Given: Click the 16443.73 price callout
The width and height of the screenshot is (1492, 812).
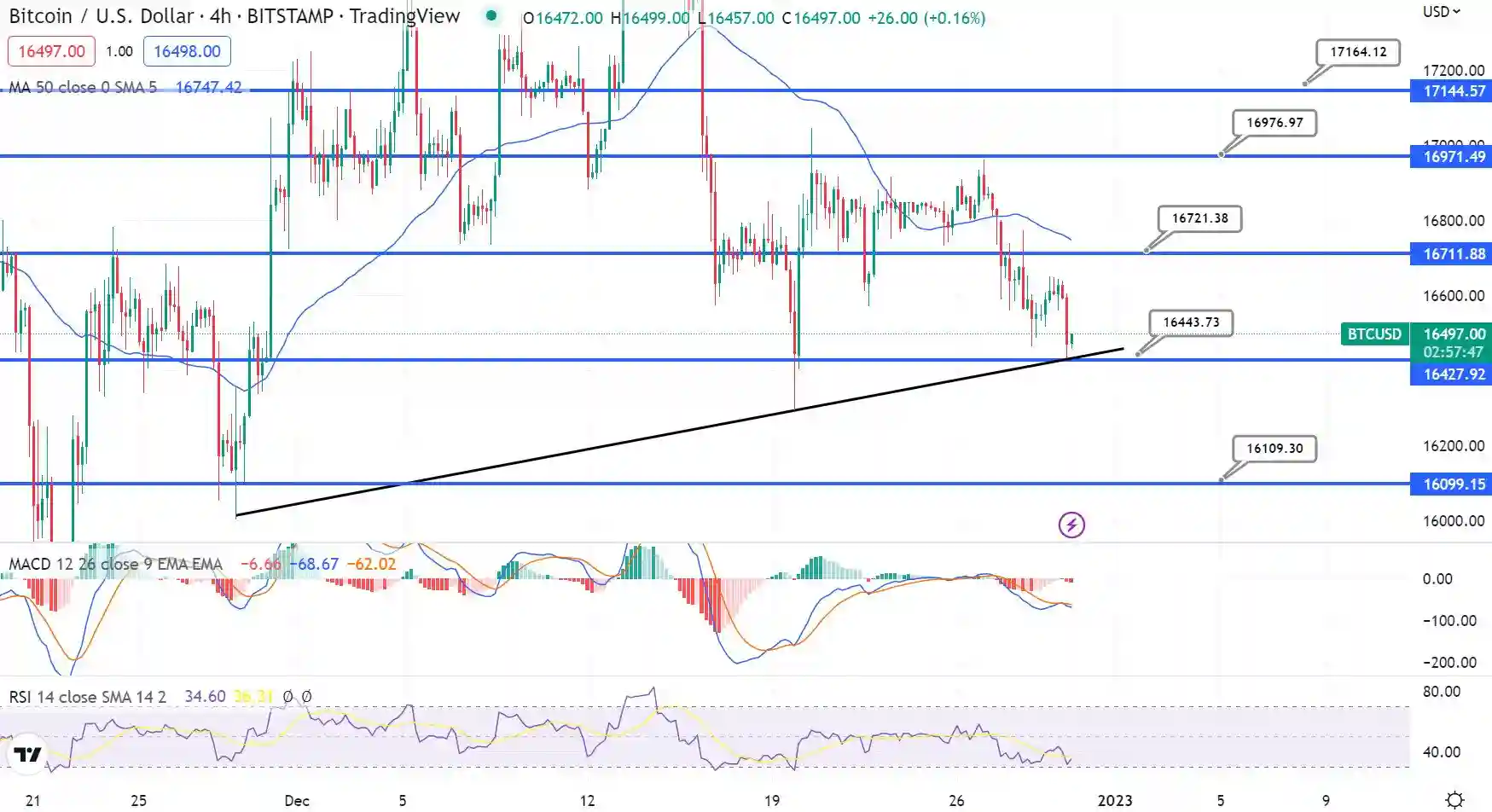Looking at the screenshot, I should coord(1191,322).
